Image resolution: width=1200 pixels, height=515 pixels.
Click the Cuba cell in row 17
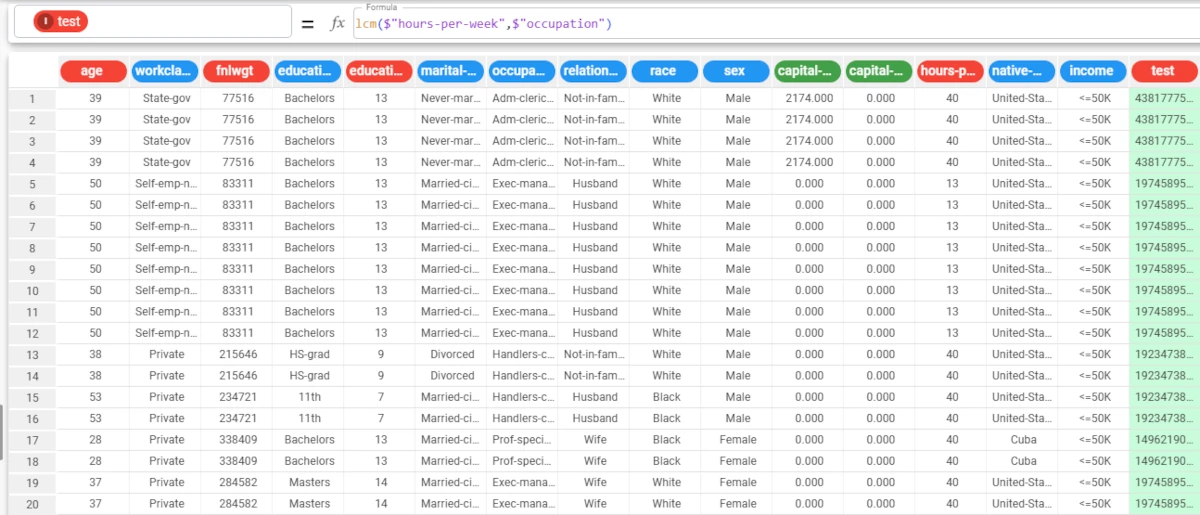1023,440
